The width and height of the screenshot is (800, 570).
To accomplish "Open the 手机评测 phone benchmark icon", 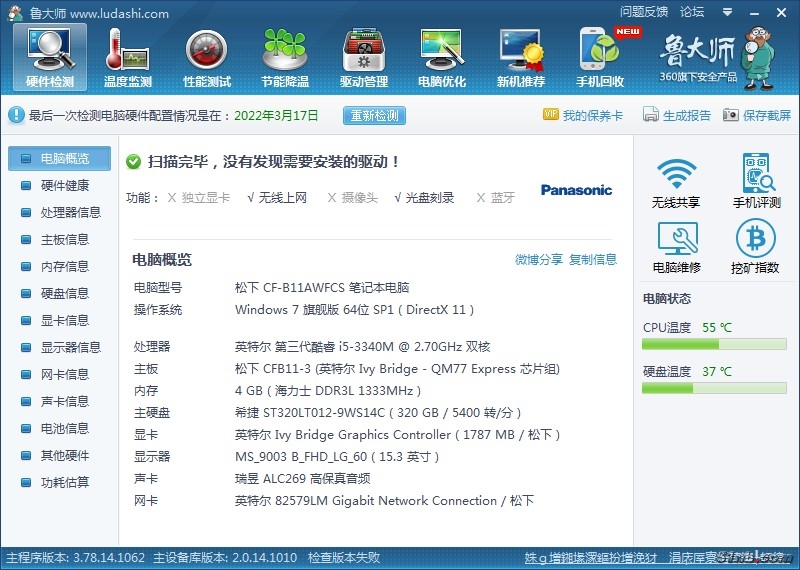I will tap(756, 181).
